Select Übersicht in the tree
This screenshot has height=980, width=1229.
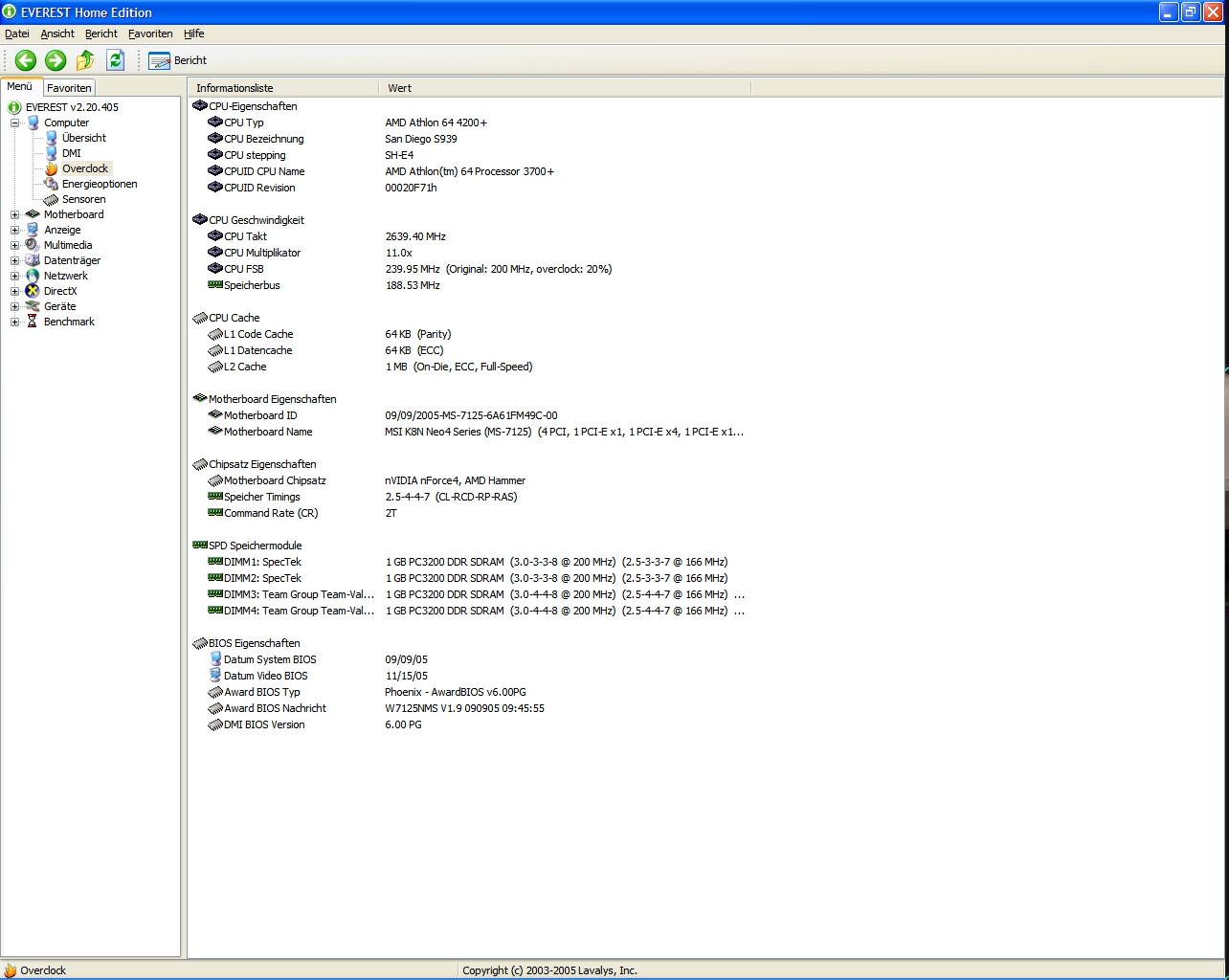(84, 138)
